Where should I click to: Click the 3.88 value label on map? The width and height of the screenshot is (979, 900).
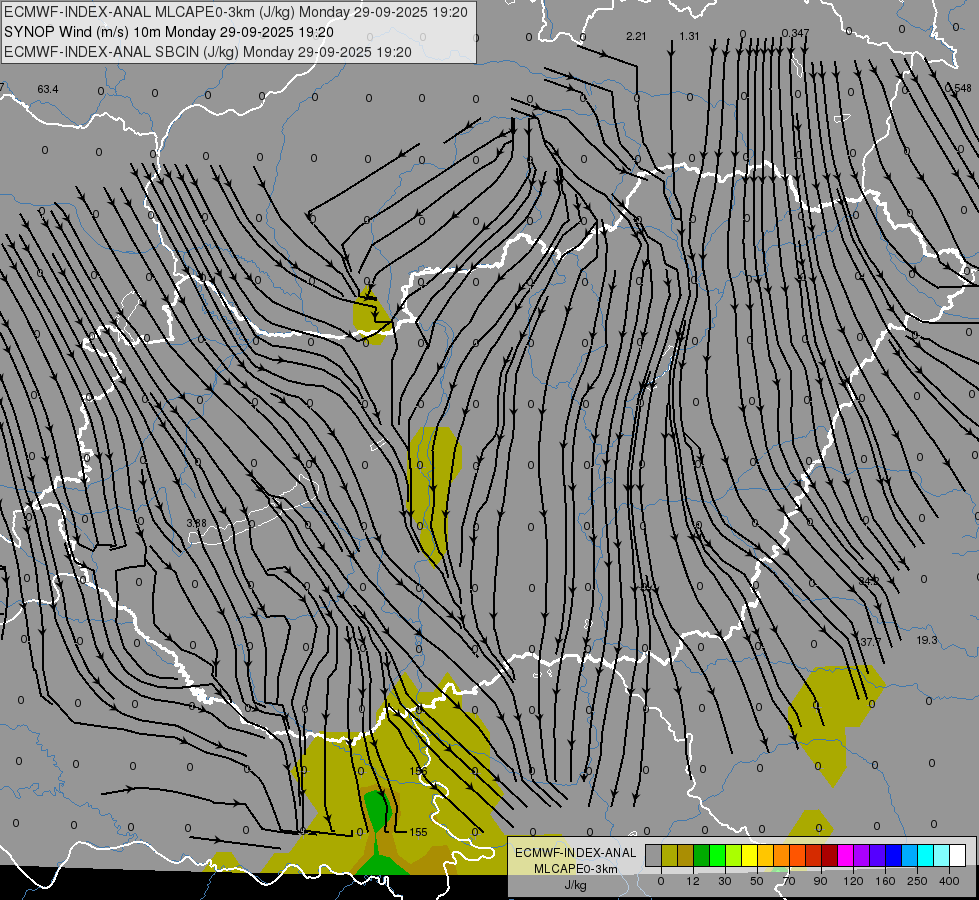click(x=196, y=523)
